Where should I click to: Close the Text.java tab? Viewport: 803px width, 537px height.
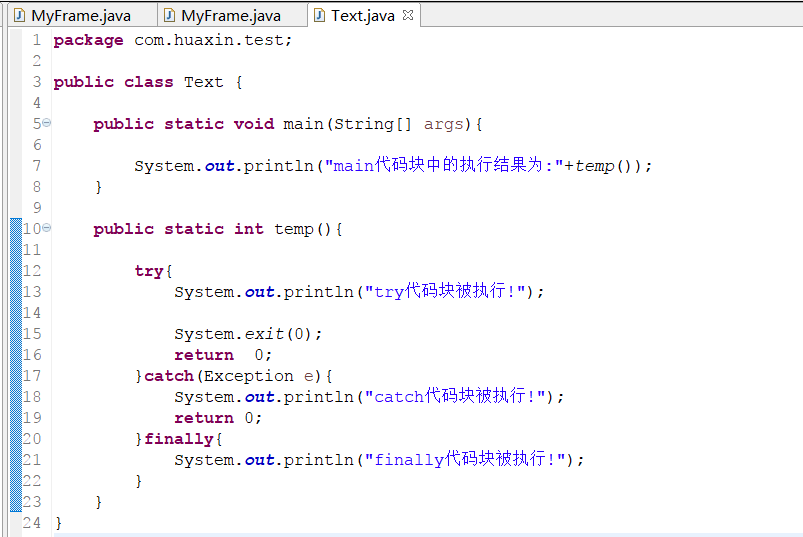408,15
